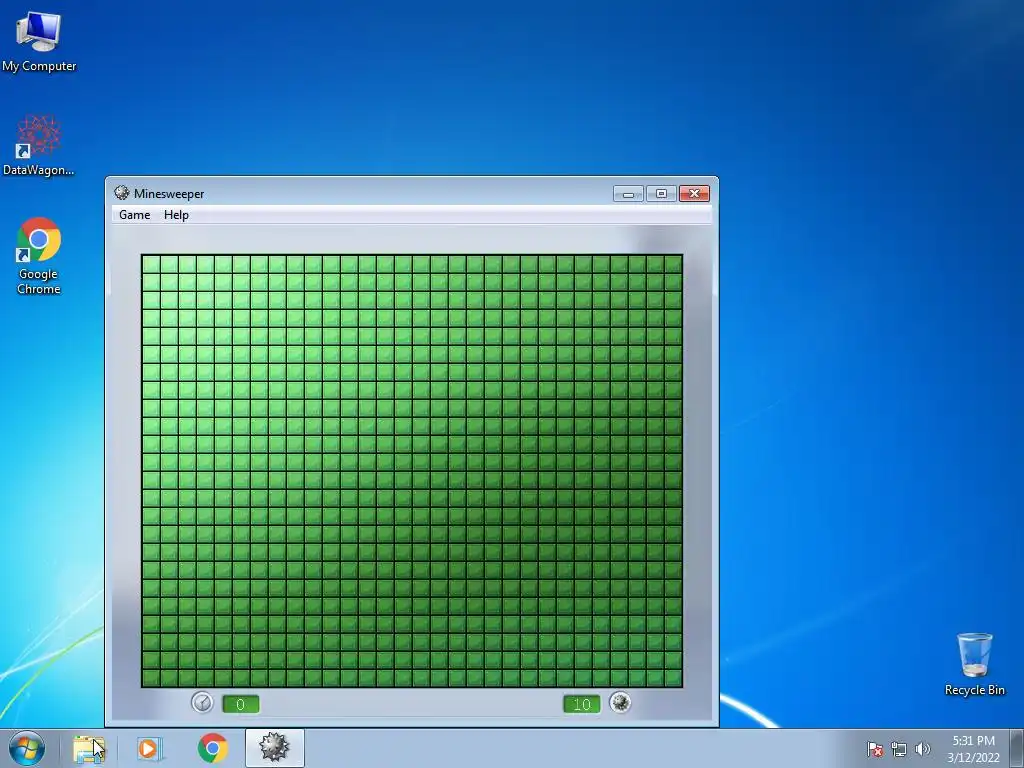Screen dimensions: 1024x768
Task: Close the Minesweeper window
Action: coord(694,193)
